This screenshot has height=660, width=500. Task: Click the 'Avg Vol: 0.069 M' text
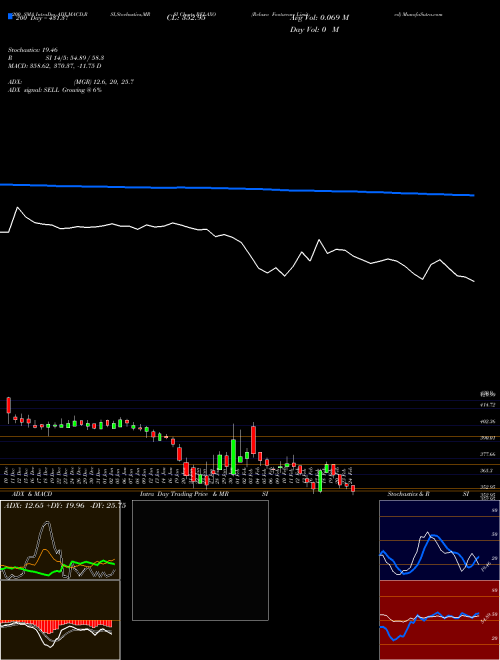pos(319,18)
